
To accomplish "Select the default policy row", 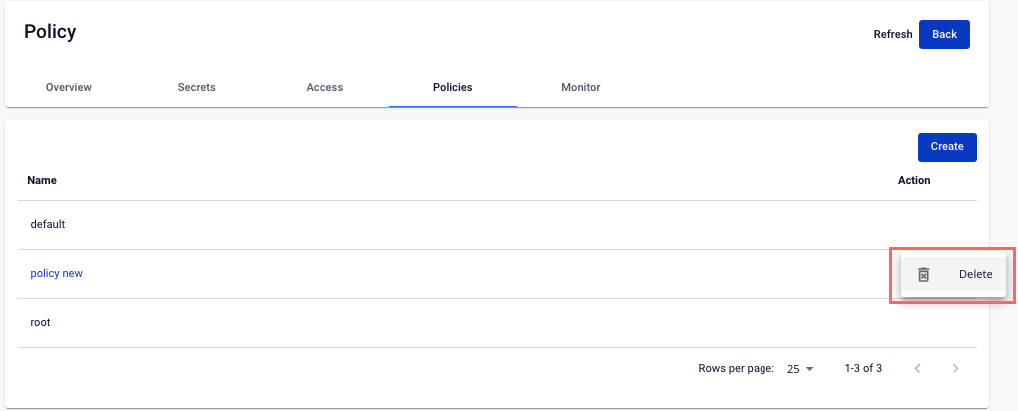I will pyautogui.click(x=497, y=225).
